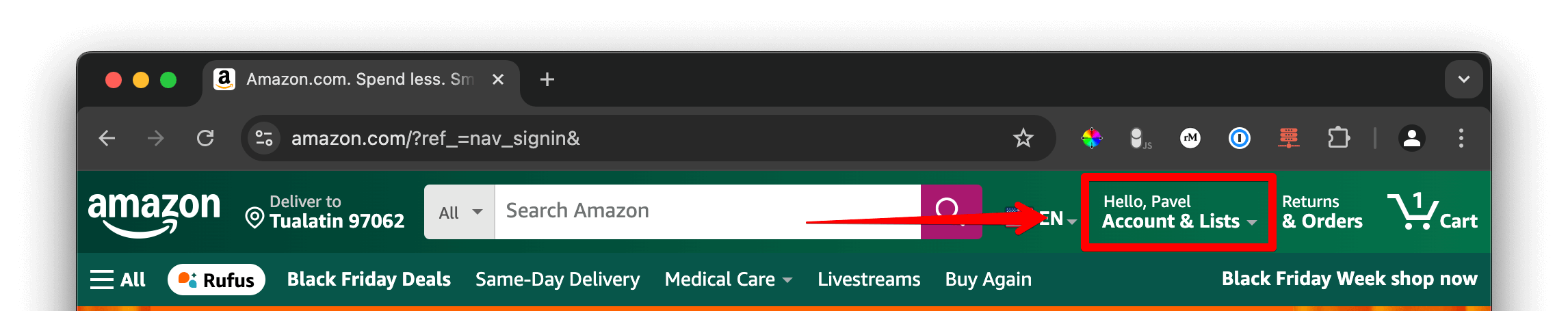Open the color picker extension icon

1091,138
